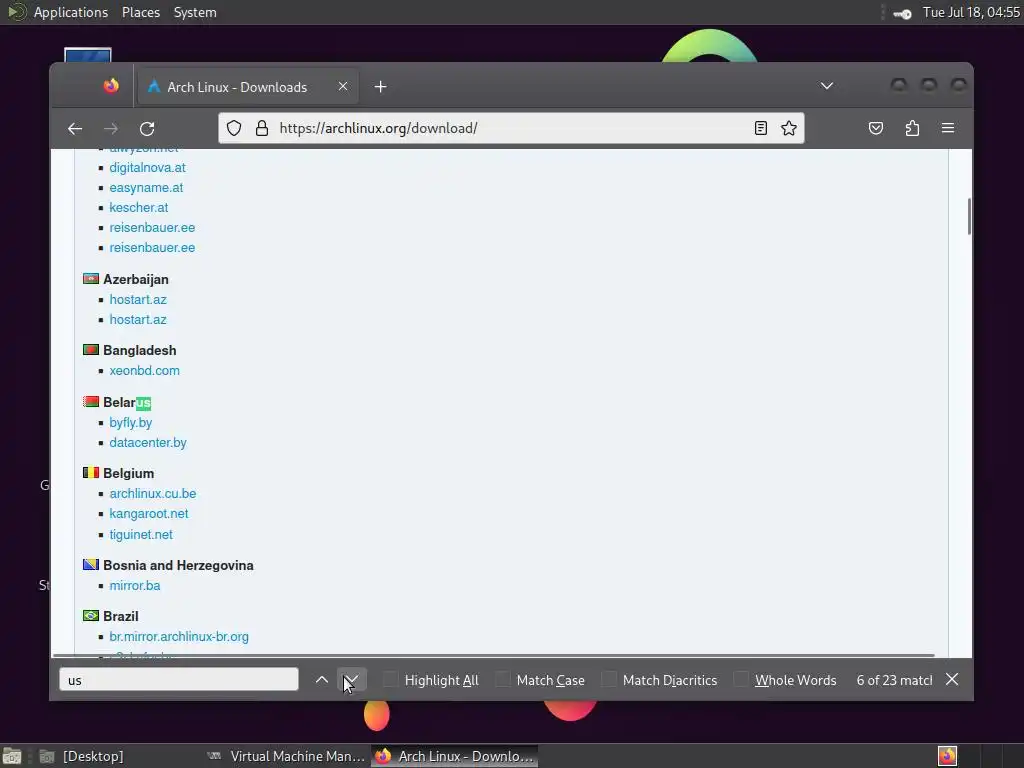Click the Firefox icon in bottom-right panel
The width and height of the screenshot is (1024, 768).
click(948, 756)
